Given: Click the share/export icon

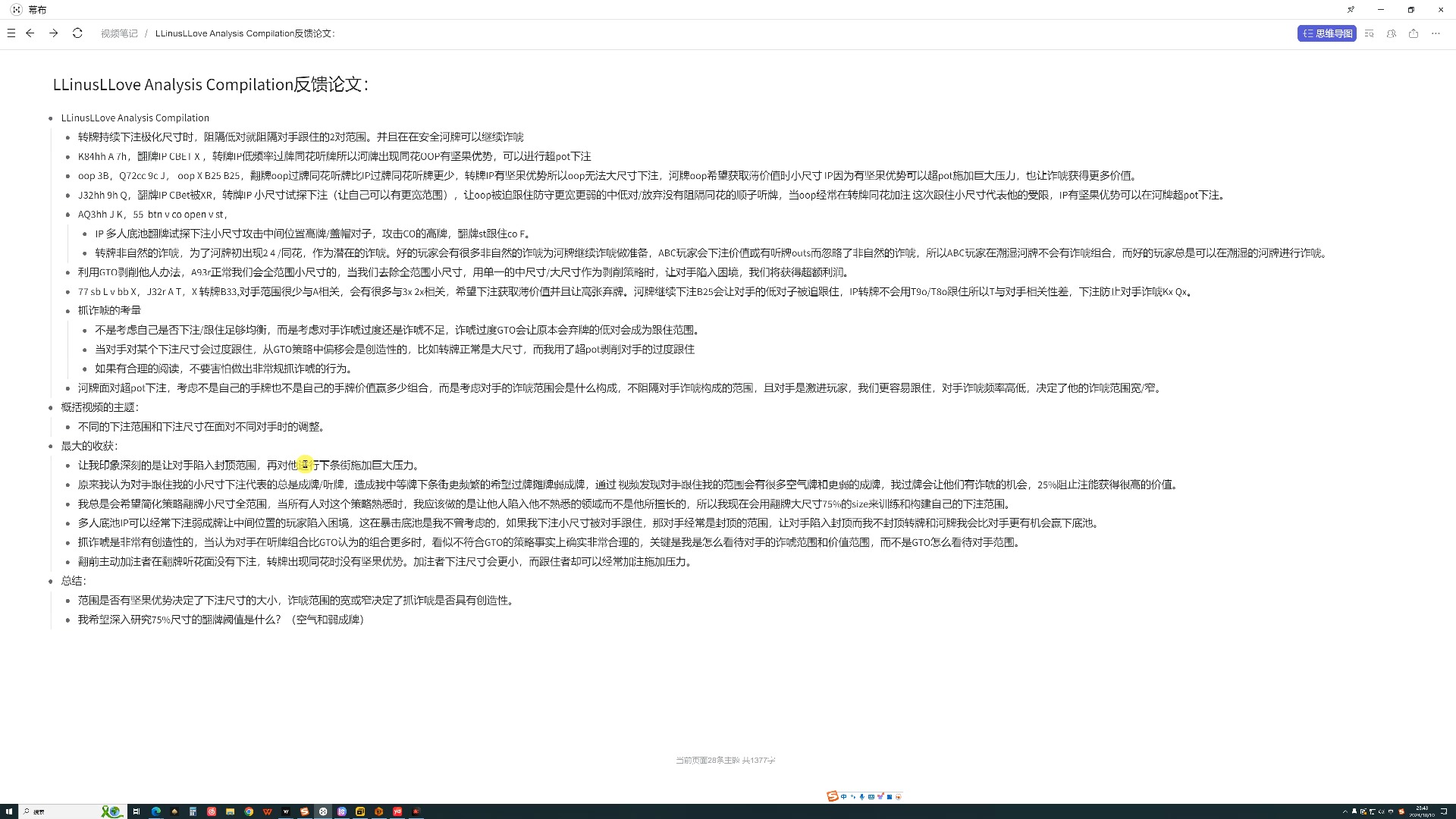Looking at the screenshot, I should pos(1414,33).
